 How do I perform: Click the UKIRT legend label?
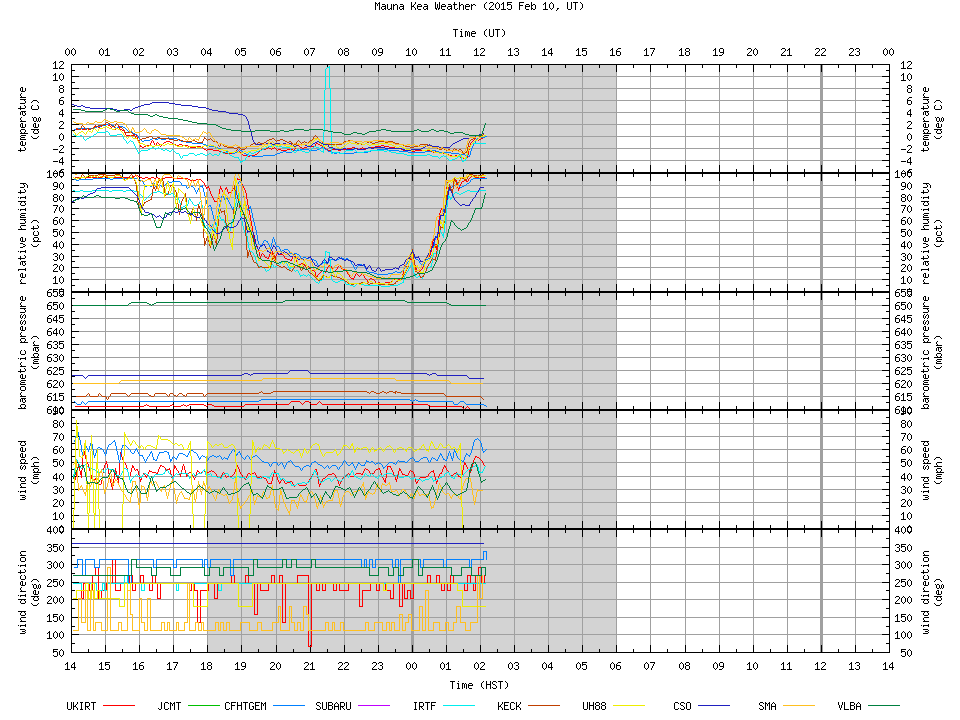[x=83, y=706]
